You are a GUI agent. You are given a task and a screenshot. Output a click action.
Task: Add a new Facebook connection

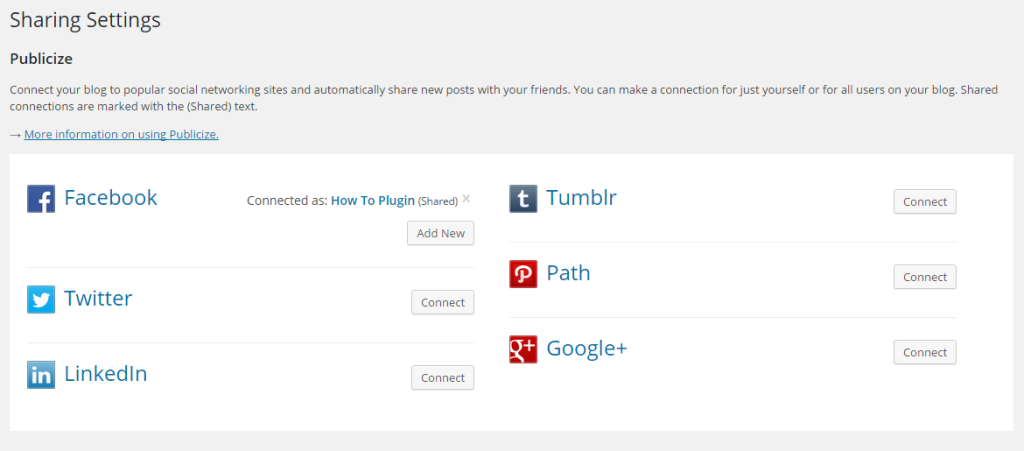441,233
